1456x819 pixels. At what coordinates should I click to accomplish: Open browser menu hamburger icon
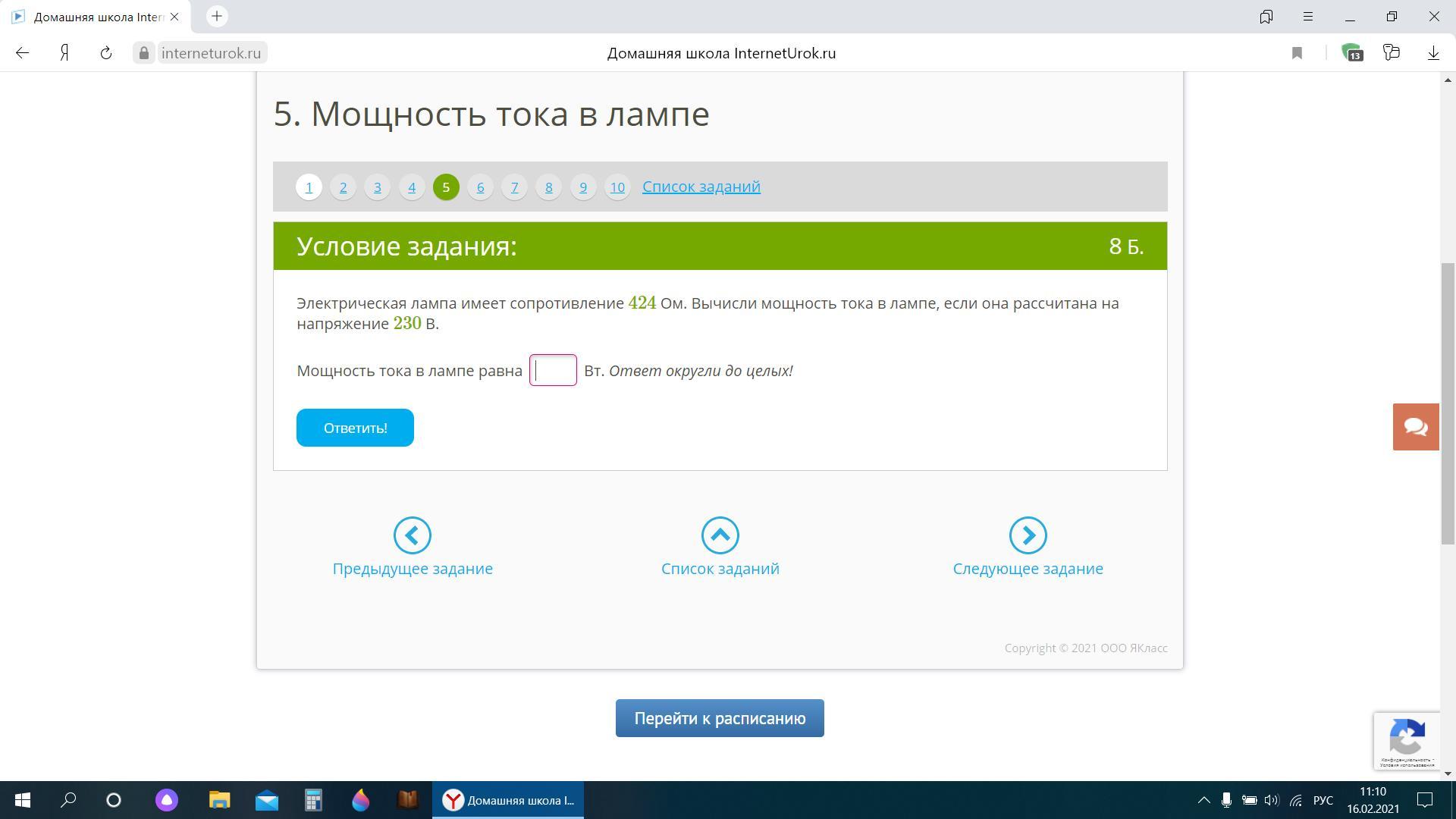pyautogui.click(x=1308, y=17)
